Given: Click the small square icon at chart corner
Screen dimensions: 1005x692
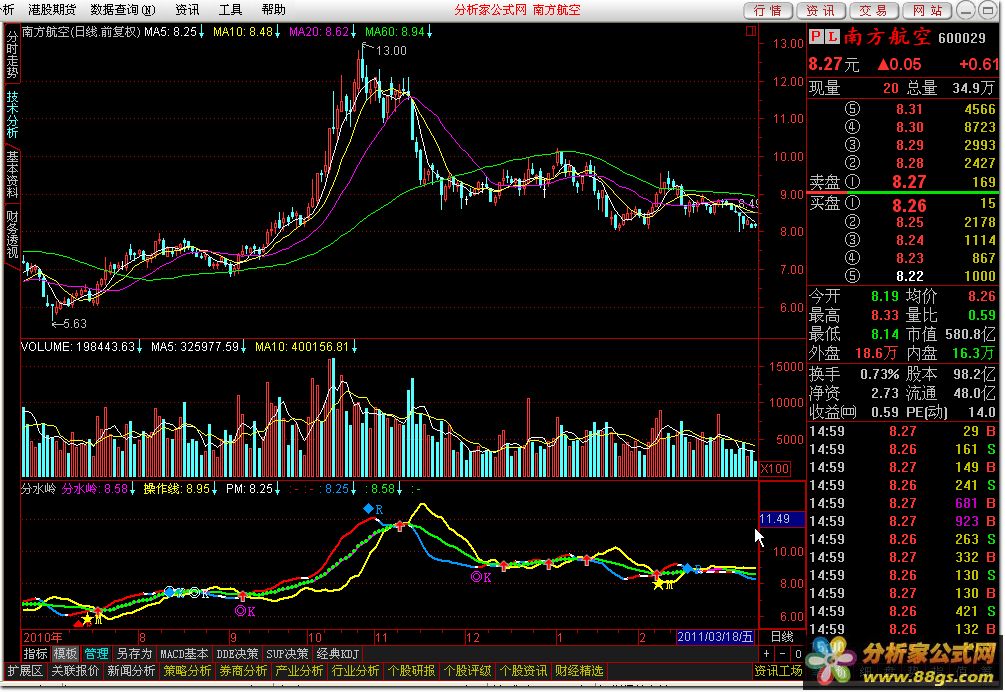Looking at the screenshot, I should [751, 31].
